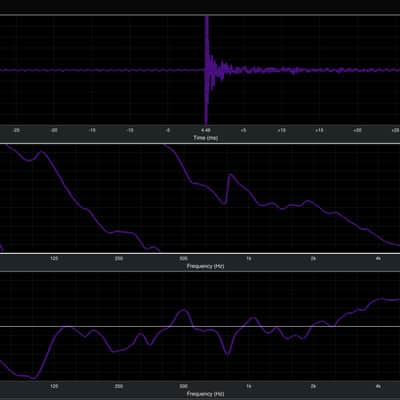Click the horizontal 0 dB line in magnitude plot

200,326
